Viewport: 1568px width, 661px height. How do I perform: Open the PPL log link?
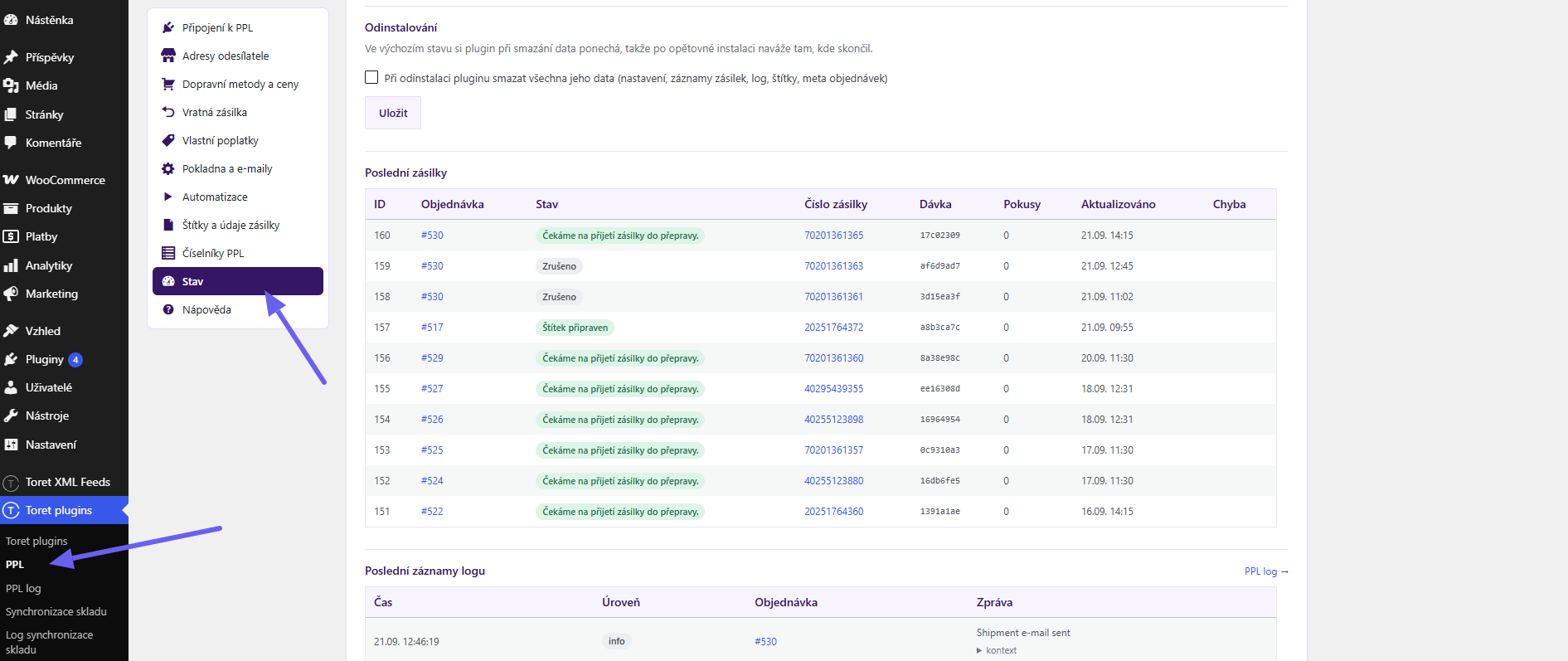[x=1266, y=571]
